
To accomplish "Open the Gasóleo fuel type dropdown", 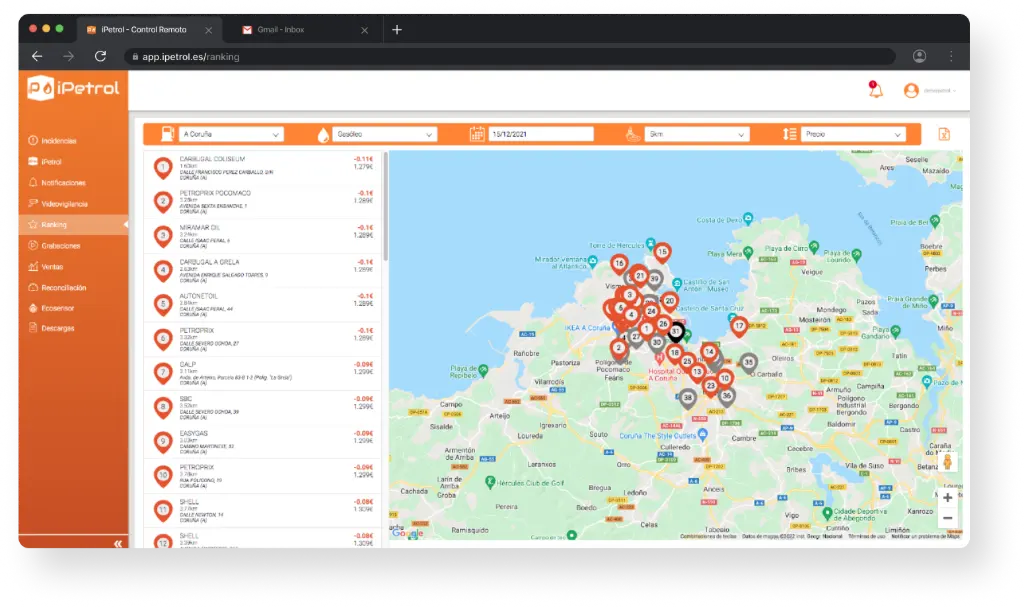I will [x=385, y=134].
